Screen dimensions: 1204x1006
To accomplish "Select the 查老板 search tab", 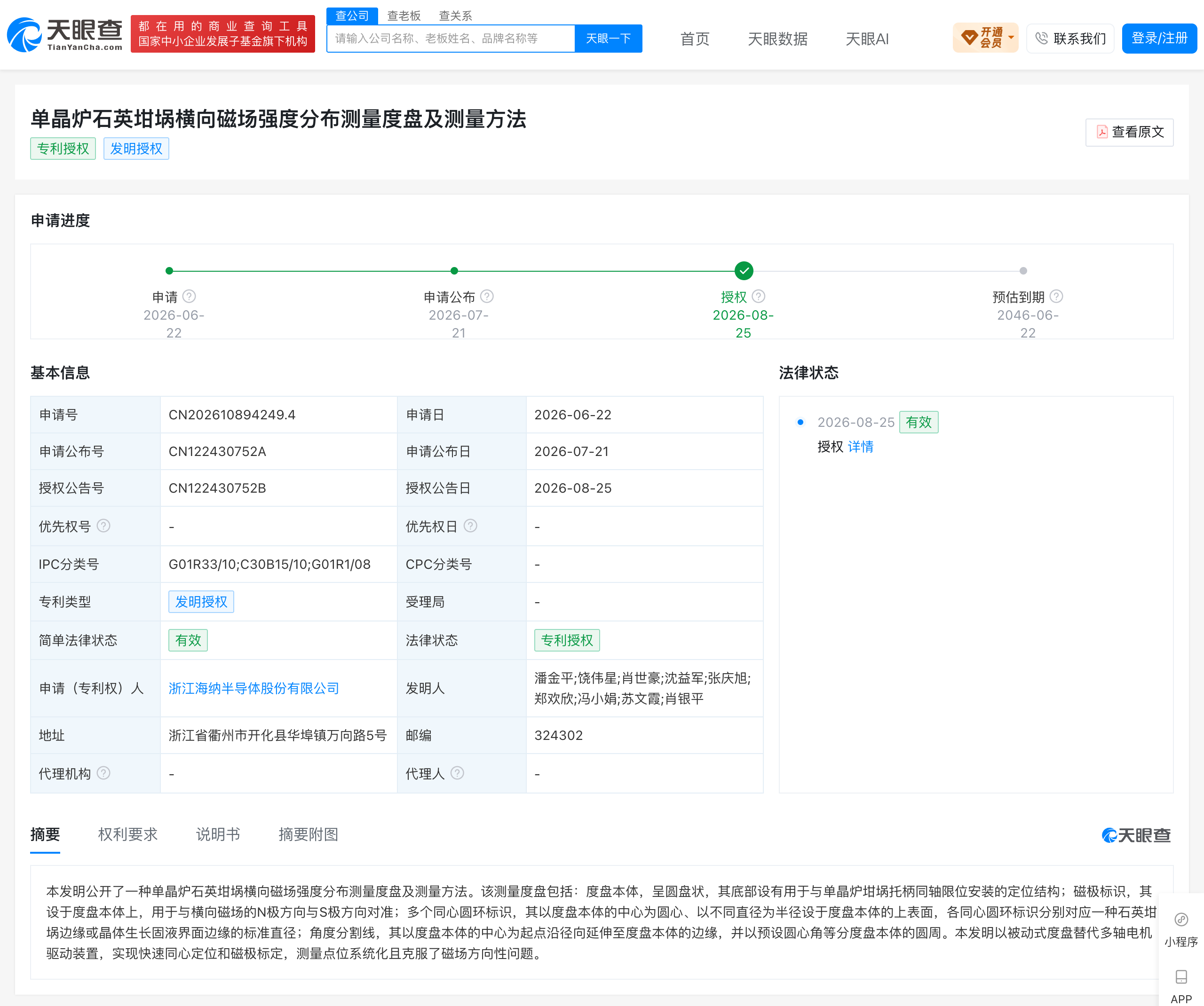I will click(404, 16).
